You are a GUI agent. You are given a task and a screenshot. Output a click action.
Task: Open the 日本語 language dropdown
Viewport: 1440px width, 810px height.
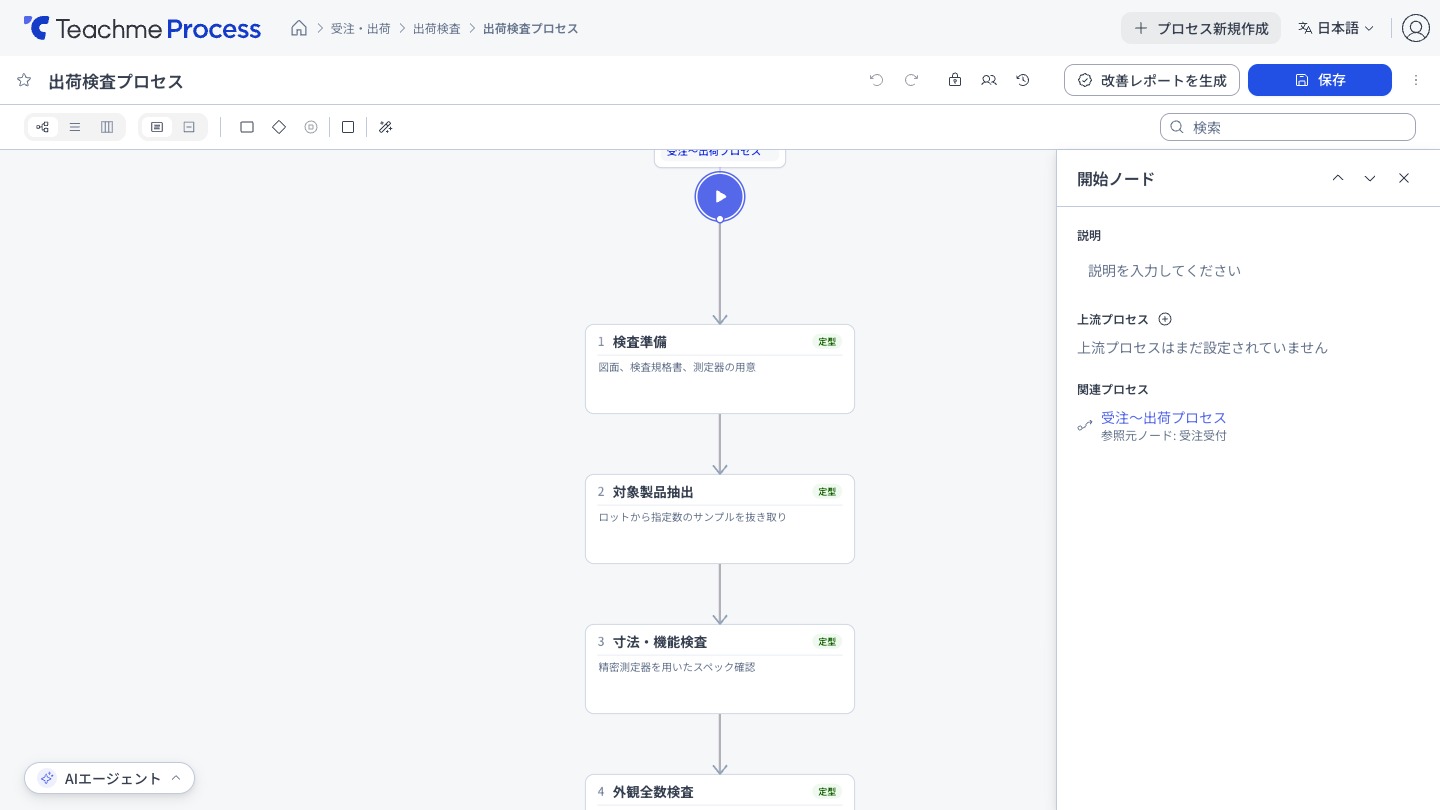1336,28
